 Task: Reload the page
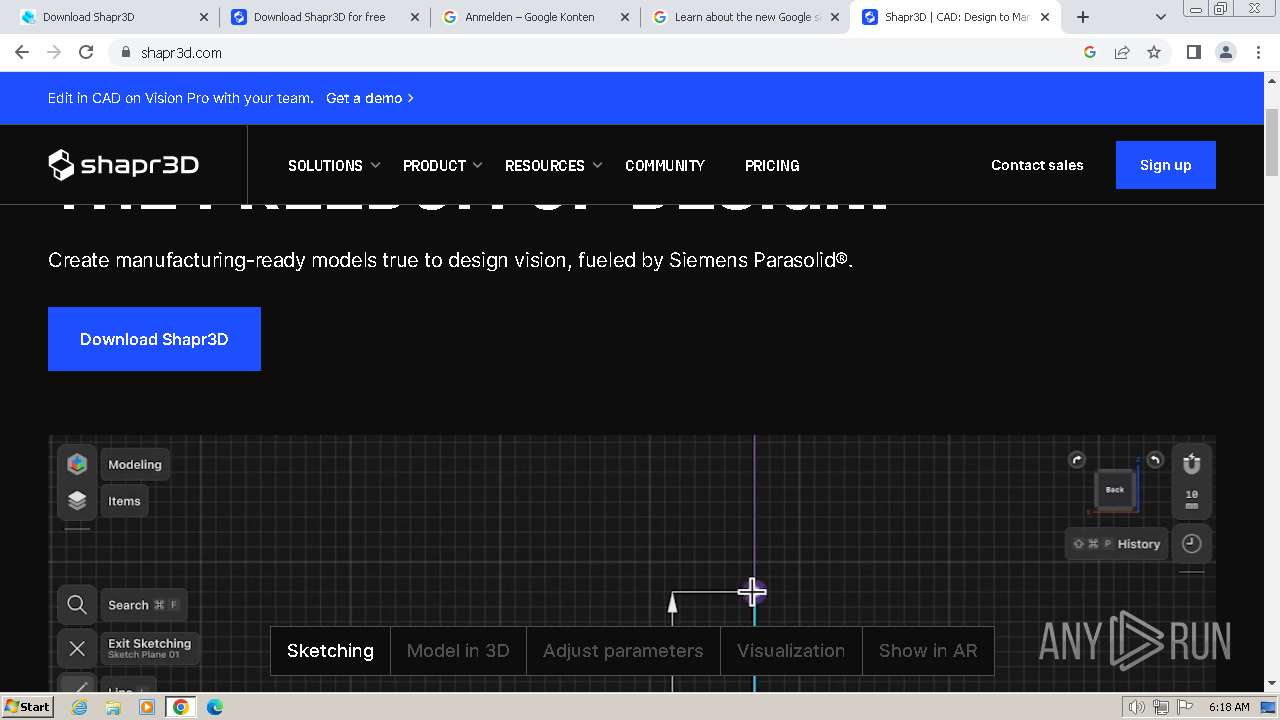click(86, 52)
